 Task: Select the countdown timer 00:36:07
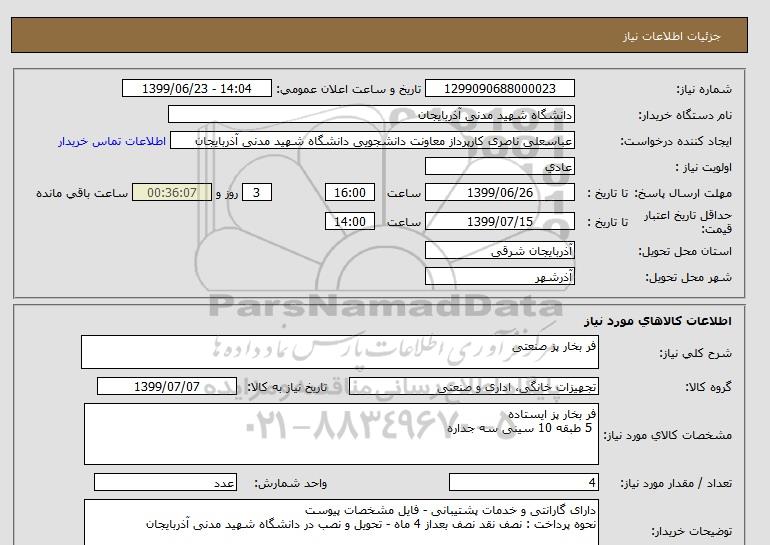point(172,192)
